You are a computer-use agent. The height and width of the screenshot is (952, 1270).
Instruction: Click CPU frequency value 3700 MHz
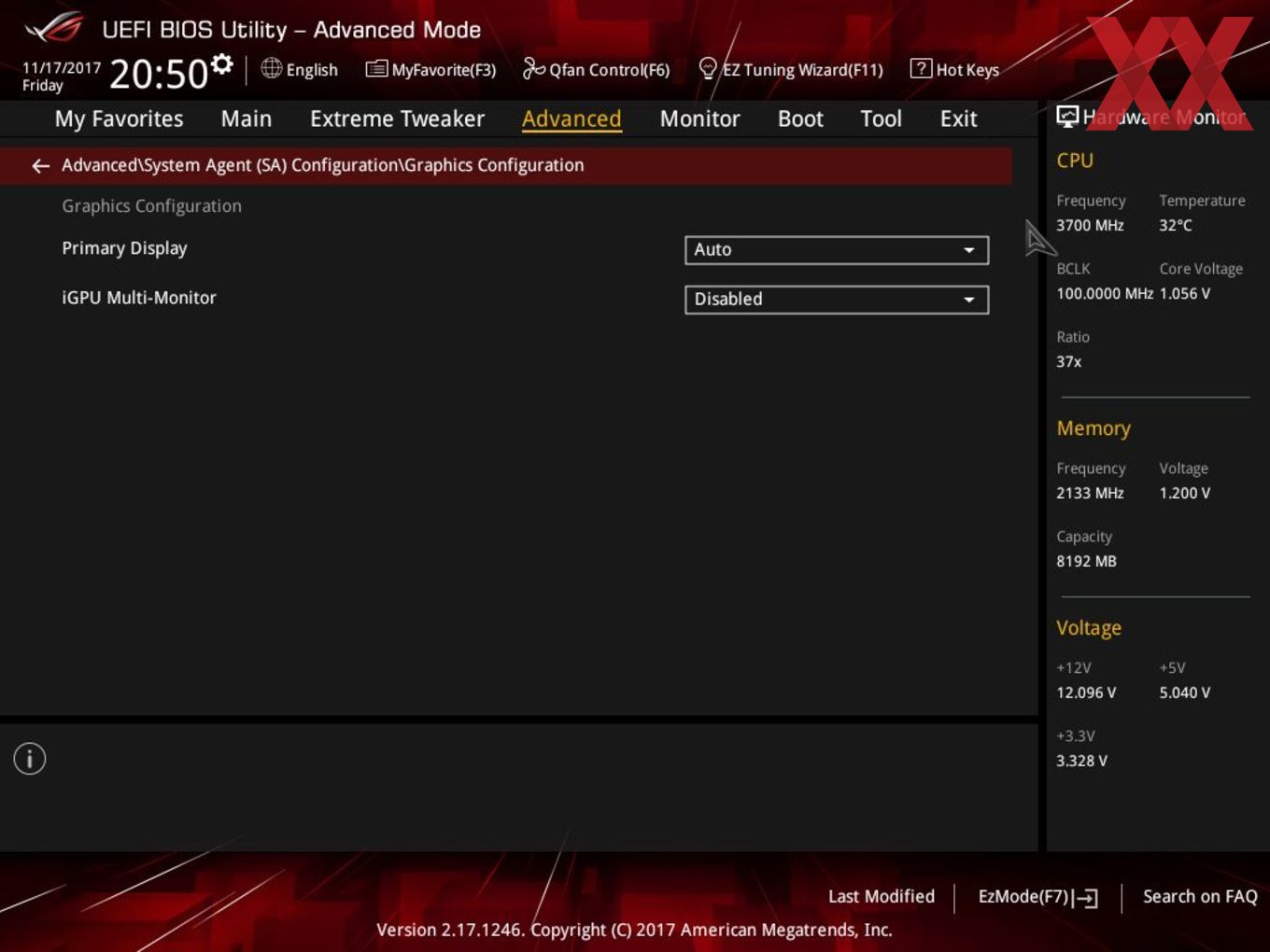pyautogui.click(x=1090, y=225)
